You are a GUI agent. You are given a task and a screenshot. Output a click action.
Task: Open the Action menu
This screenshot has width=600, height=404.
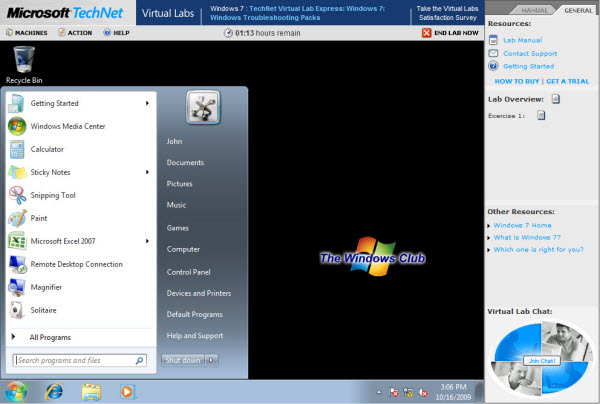tap(75, 33)
